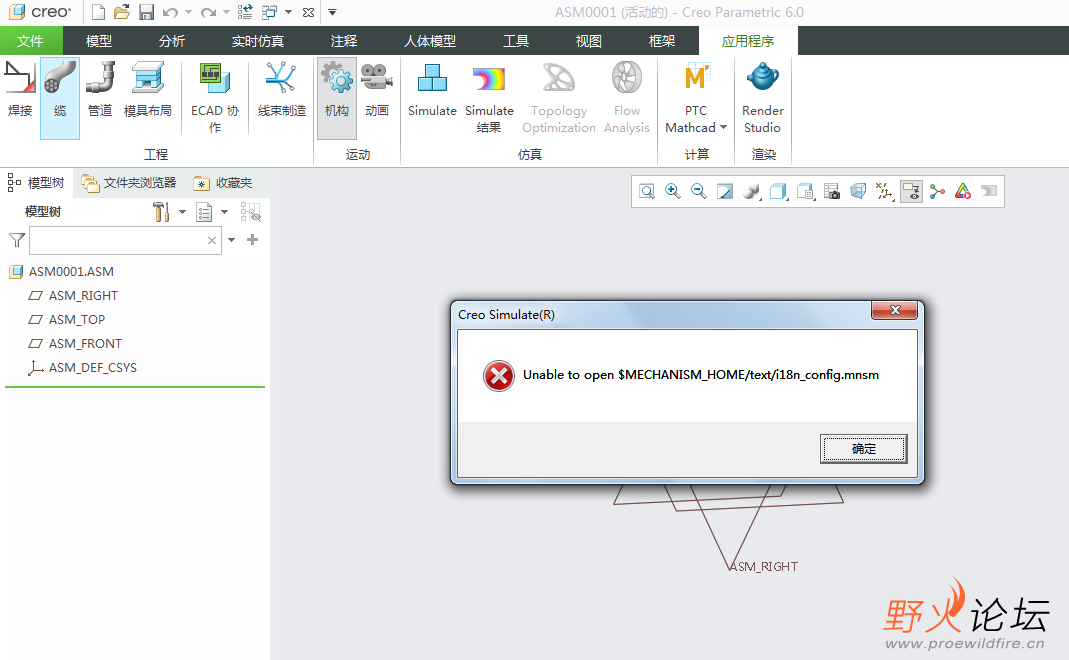Select the 应用程序 ribbon tab
1069x660 pixels.
[748, 41]
